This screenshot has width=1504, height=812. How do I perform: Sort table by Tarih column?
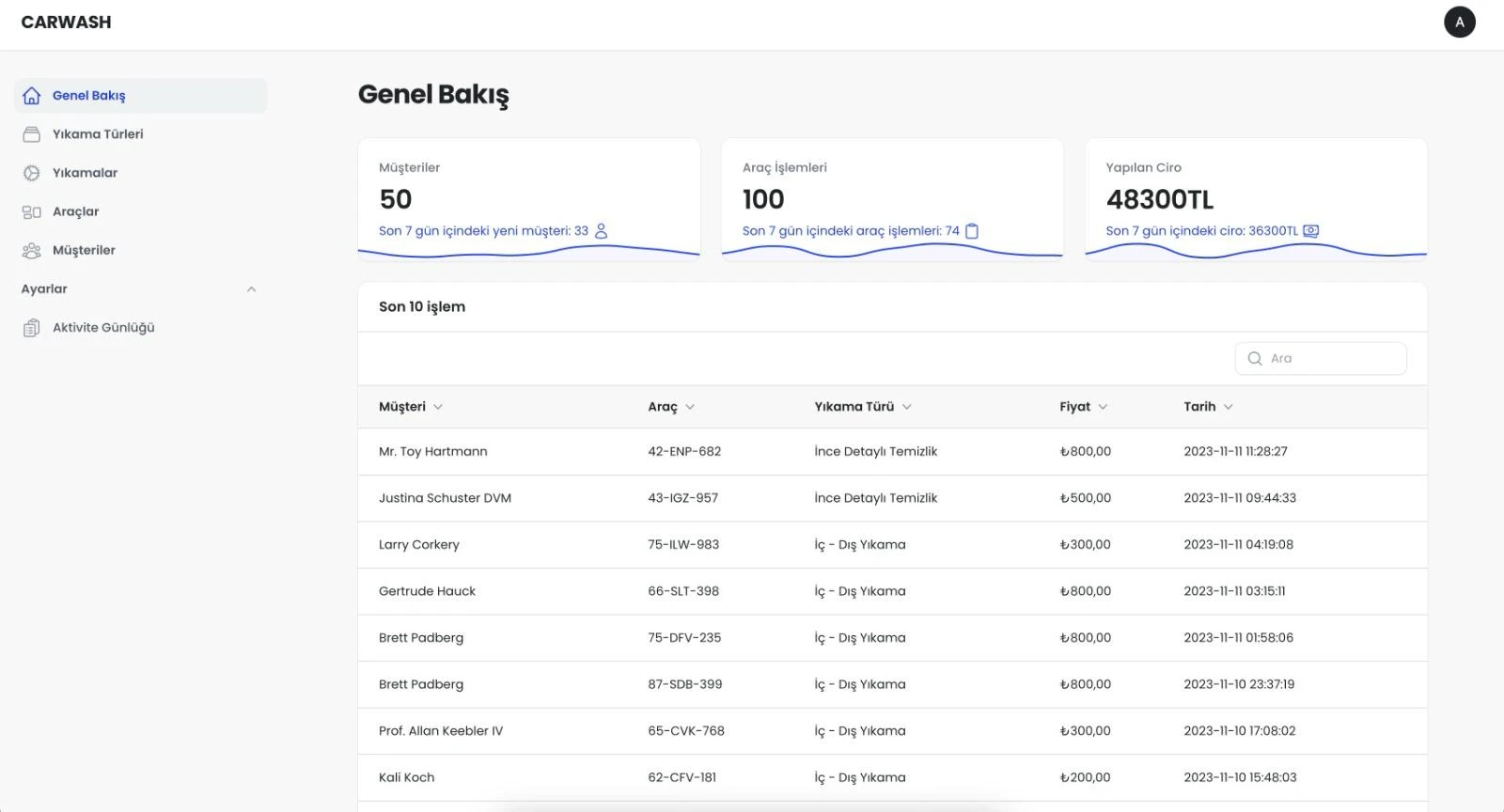coord(1207,407)
